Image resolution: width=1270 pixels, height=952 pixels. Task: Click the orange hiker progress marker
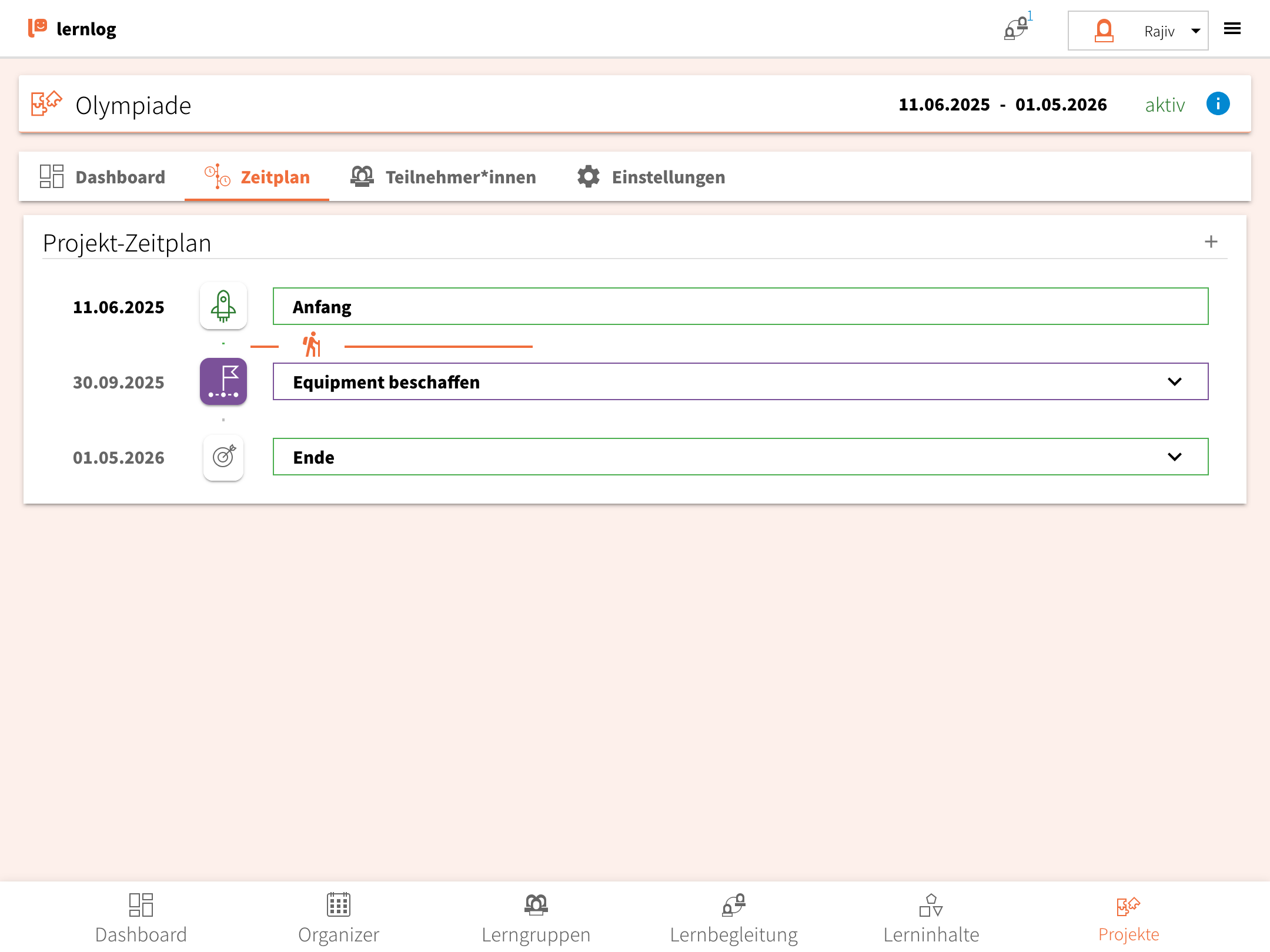pos(312,344)
